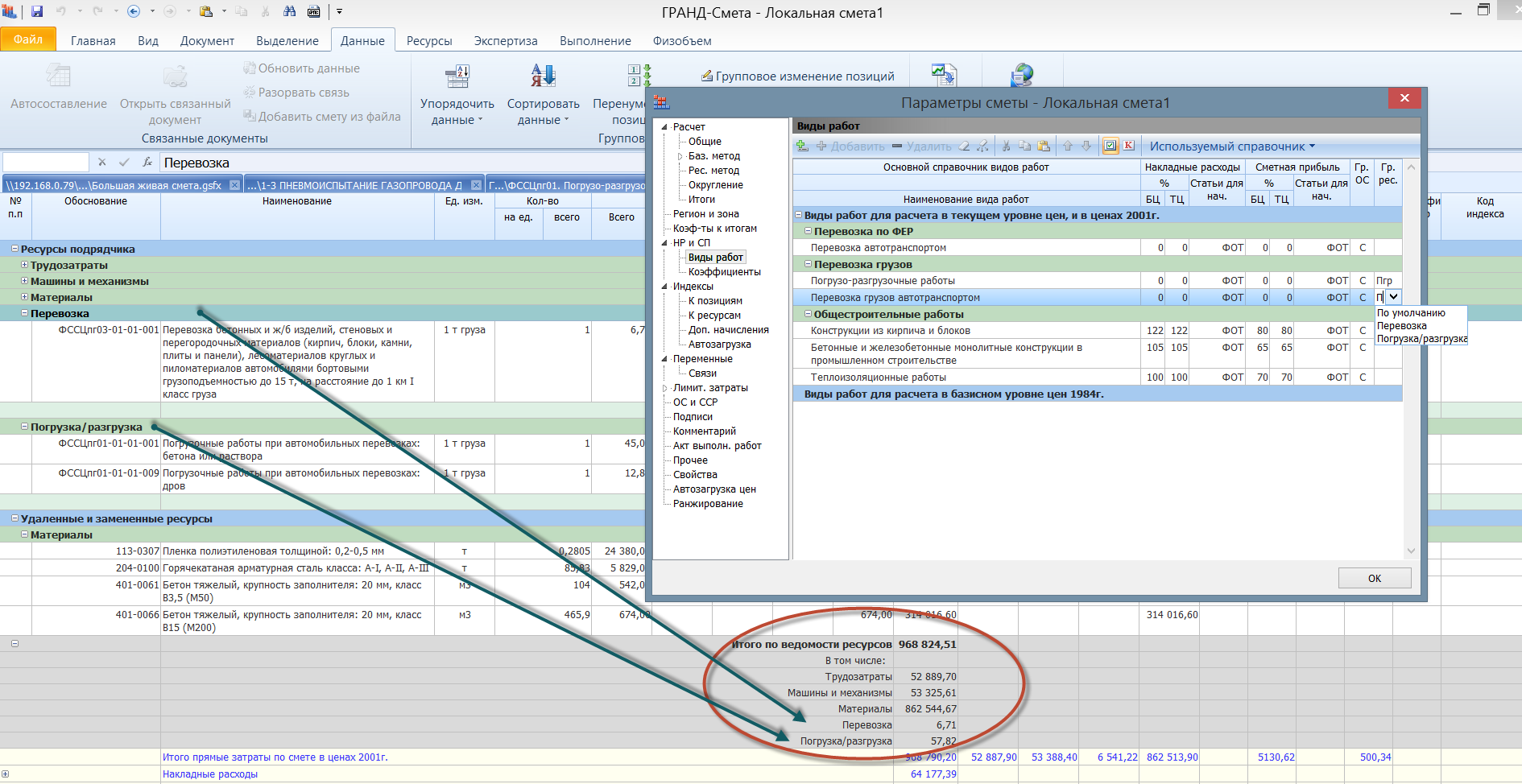
Task: Collapse the Общестроительные работы group
Action: coord(808,314)
